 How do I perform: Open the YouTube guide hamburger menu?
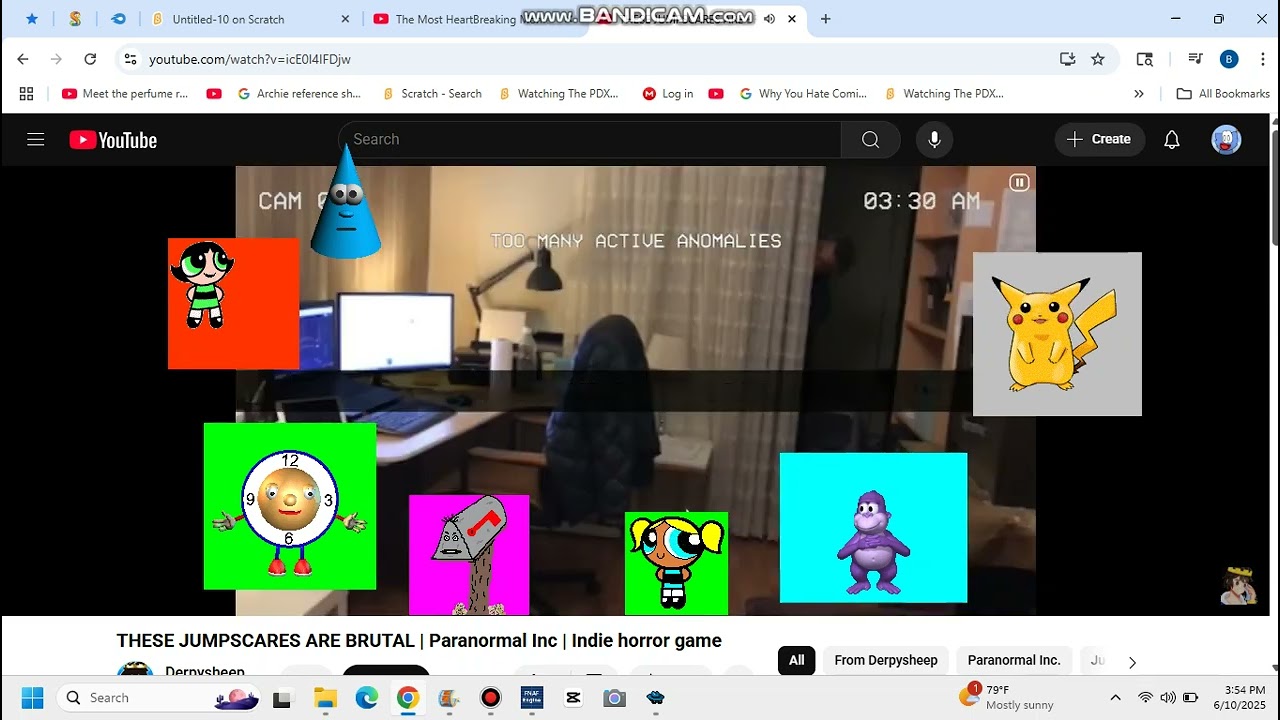pyautogui.click(x=36, y=140)
